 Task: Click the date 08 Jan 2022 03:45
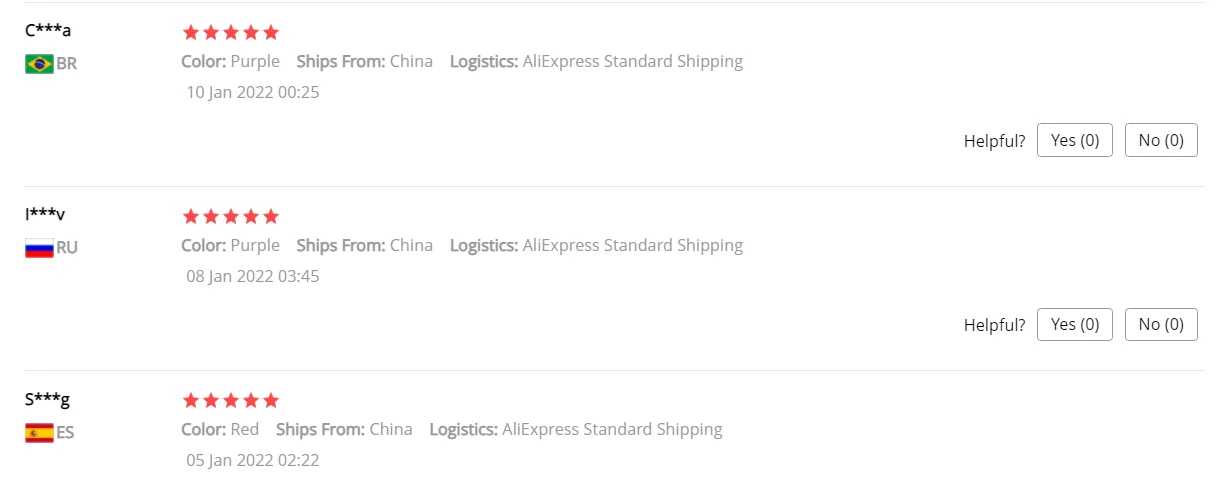click(x=253, y=276)
